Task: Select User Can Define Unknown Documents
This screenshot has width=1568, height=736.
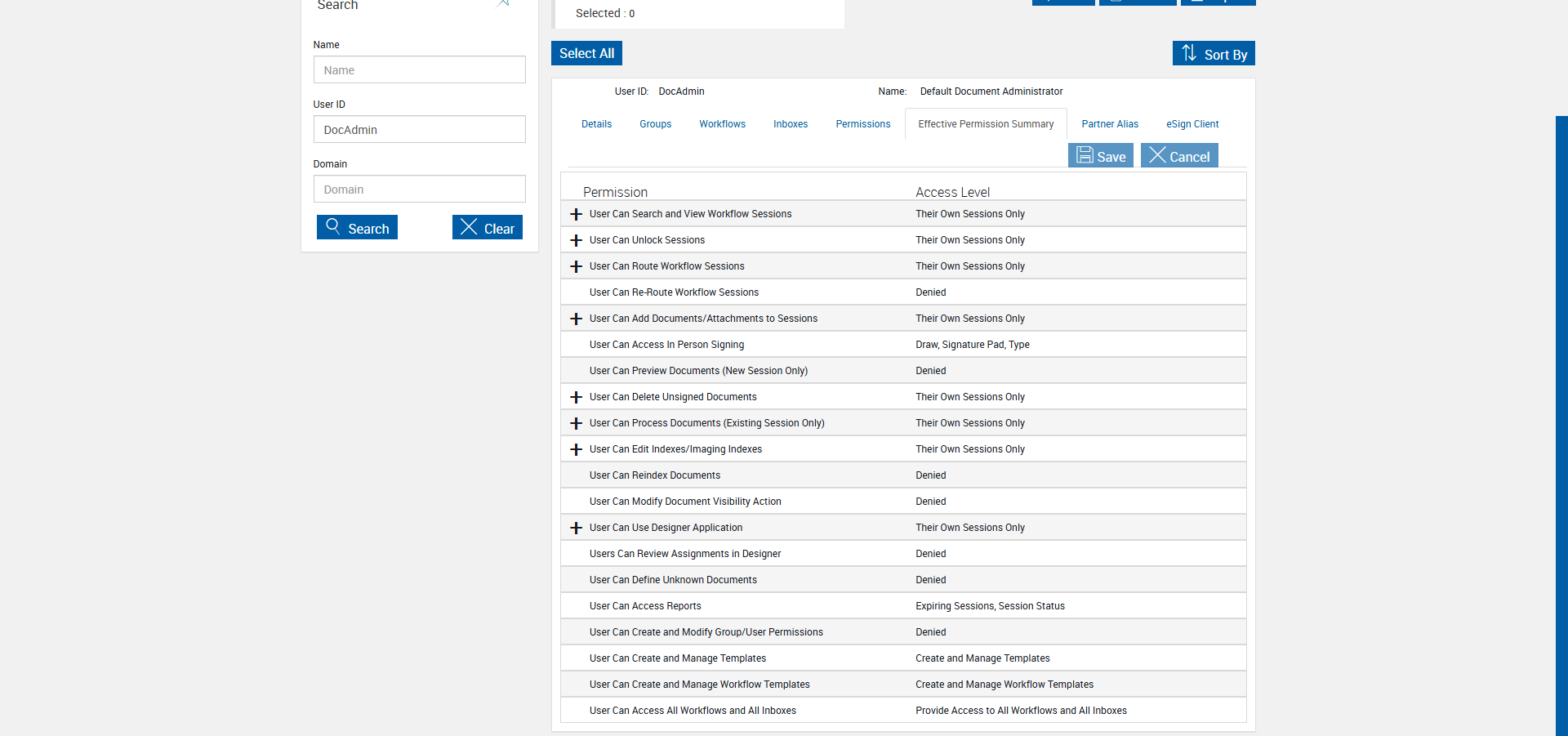Action: (673, 580)
